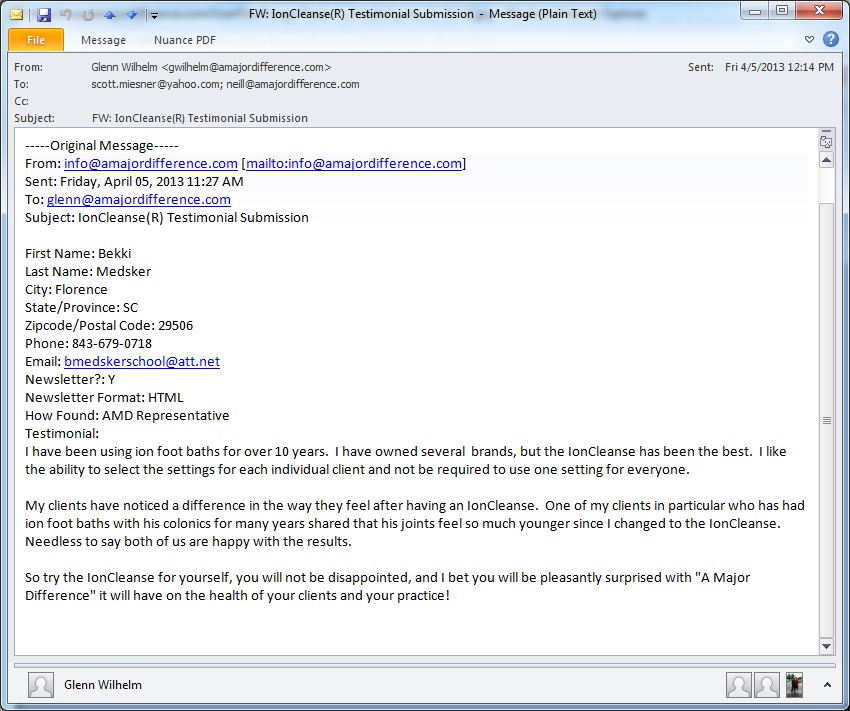Open the glenn@amajordifference.com recipient link
This screenshot has height=711, width=850.
click(x=139, y=199)
